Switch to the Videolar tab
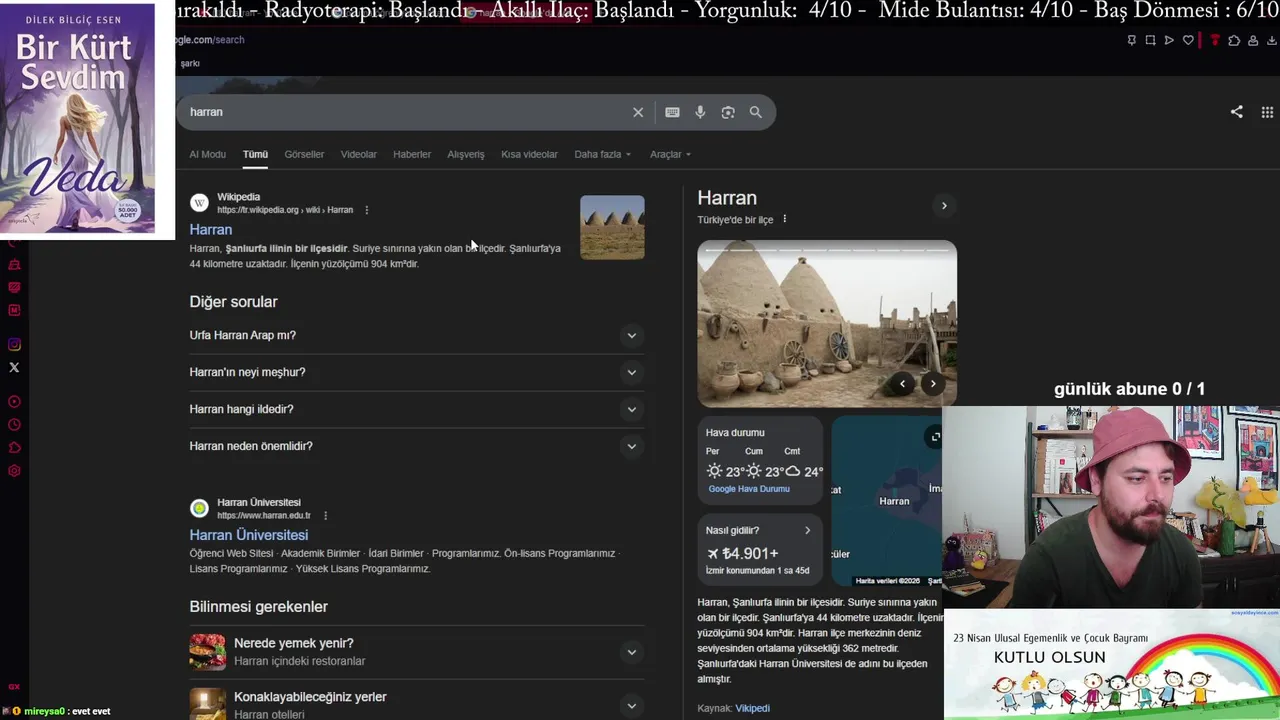This screenshot has height=720, width=1280. [358, 154]
